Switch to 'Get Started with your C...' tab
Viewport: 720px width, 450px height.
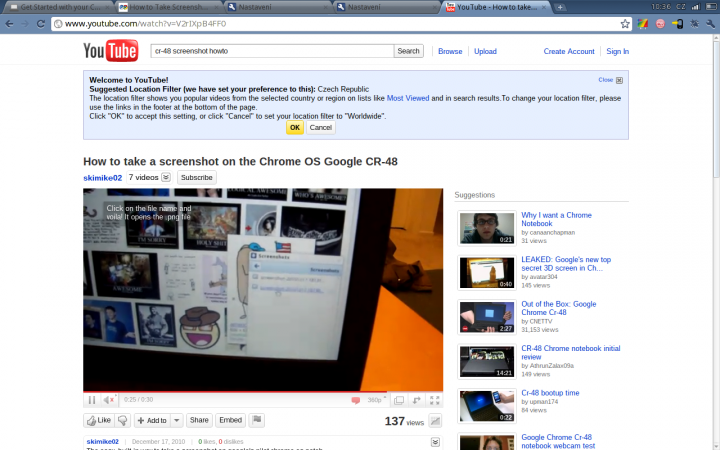(x=58, y=7)
